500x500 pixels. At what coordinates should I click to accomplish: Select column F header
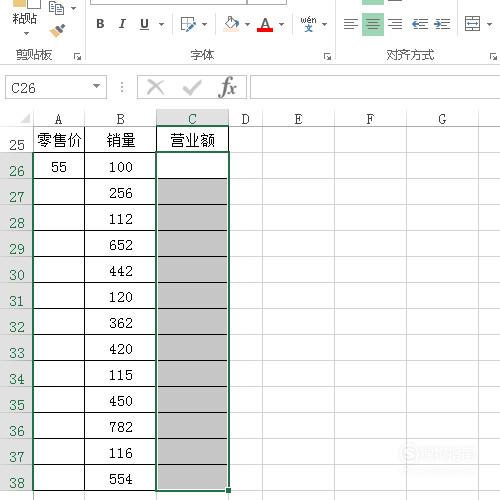pyautogui.click(x=370, y=119)
